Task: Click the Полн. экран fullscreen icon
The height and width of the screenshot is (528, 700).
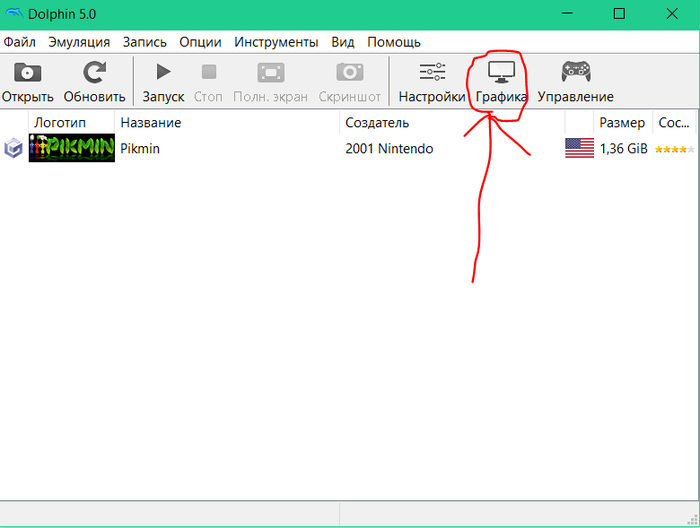Action: pos(270,73)
